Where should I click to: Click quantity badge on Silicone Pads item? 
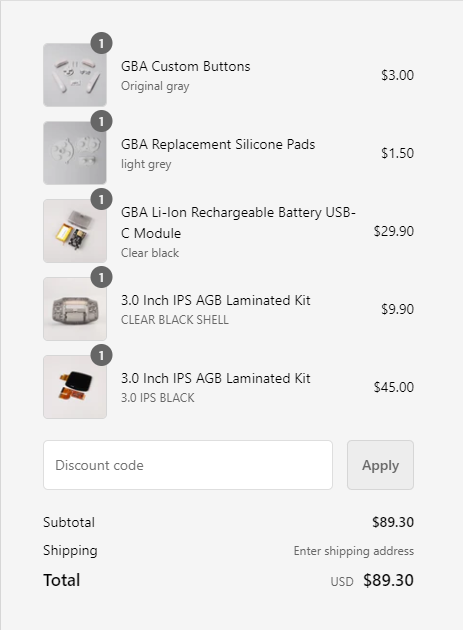[101, 121]
